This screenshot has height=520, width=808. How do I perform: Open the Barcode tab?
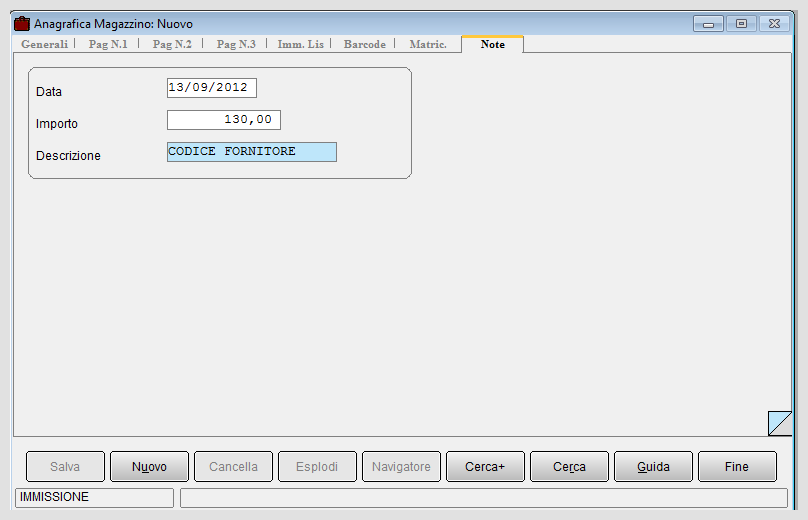(365, 44)
